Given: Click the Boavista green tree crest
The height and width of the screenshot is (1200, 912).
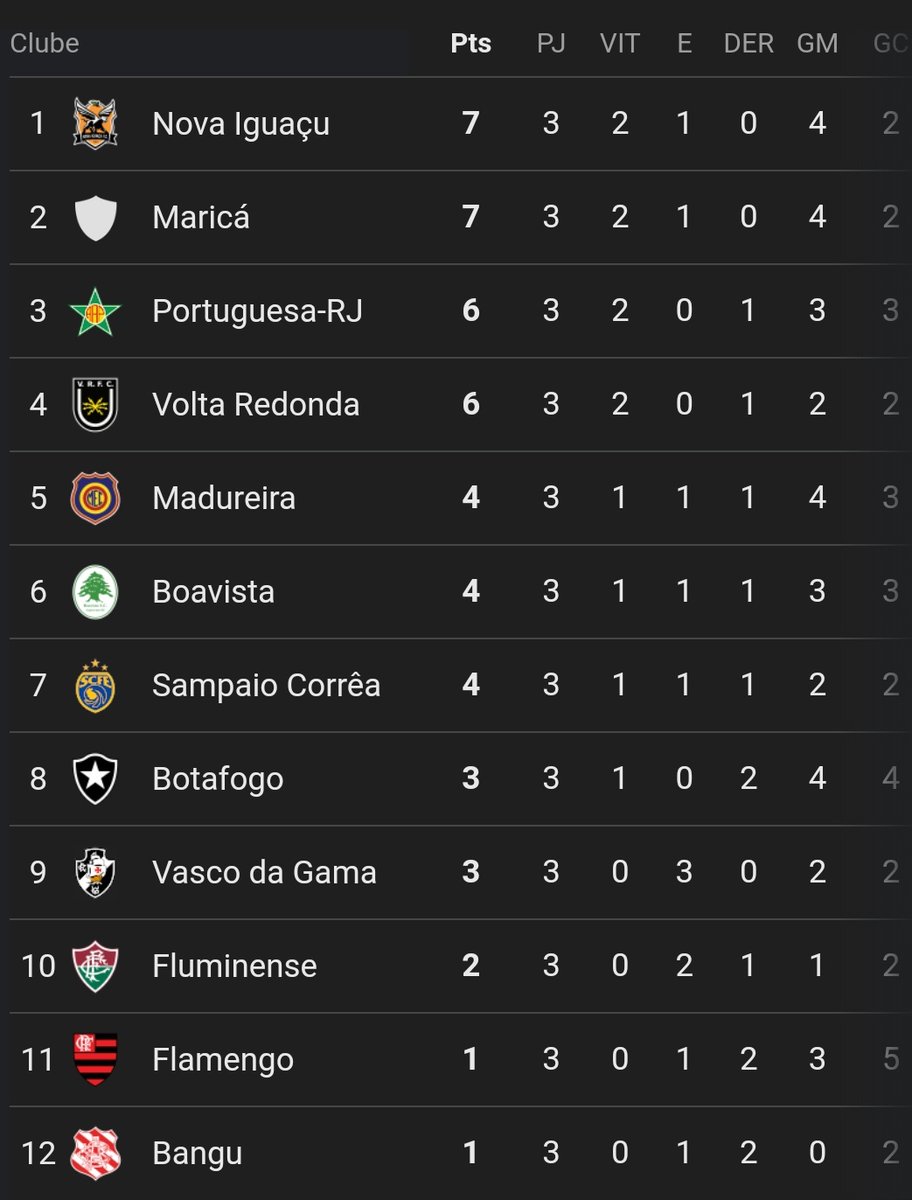Looking at the screenshot, I should (x=96, y=592).
